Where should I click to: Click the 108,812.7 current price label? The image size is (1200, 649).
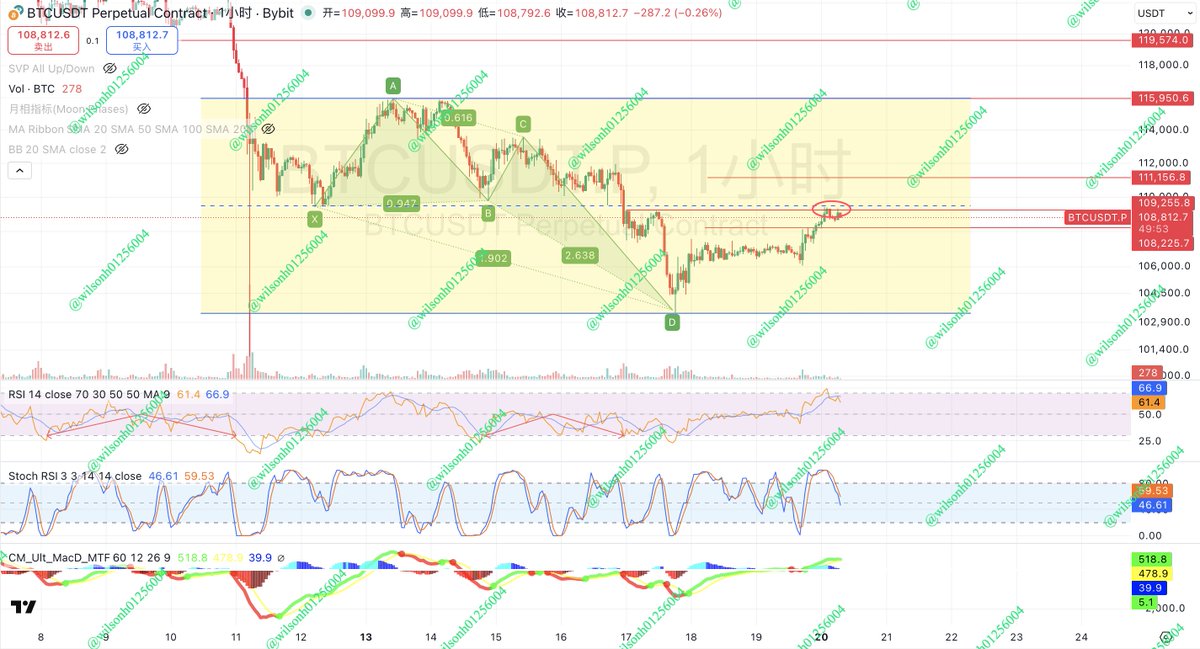point(1163,217)
